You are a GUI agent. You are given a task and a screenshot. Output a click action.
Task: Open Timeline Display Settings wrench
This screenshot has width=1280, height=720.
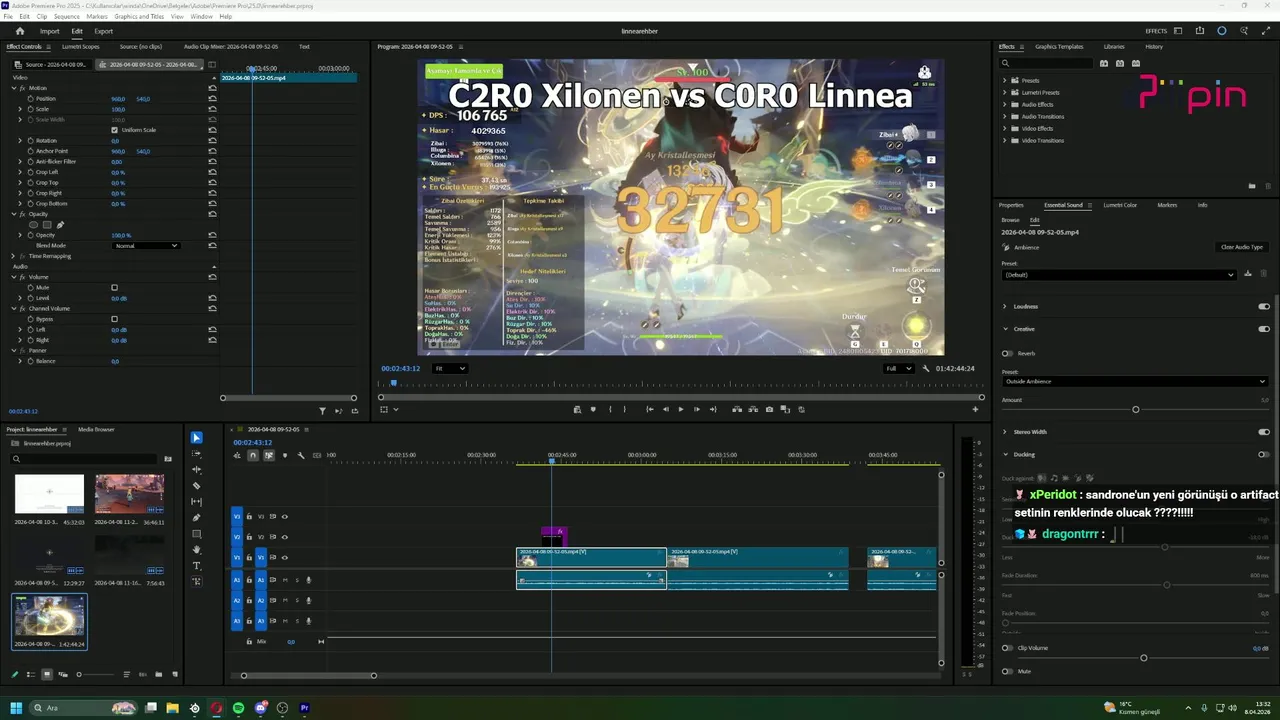pyautogui.click(x=301, y=456)
